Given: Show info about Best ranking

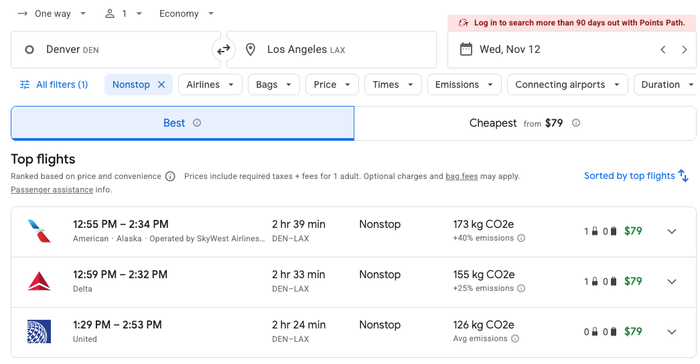Looking at the screenshot, I should [x=197, y=123].
